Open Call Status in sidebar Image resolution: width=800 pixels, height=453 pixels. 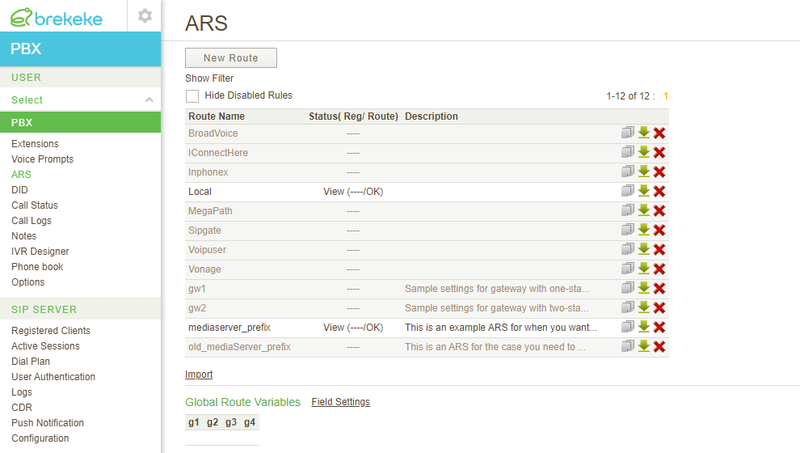(x=35, y=205)
